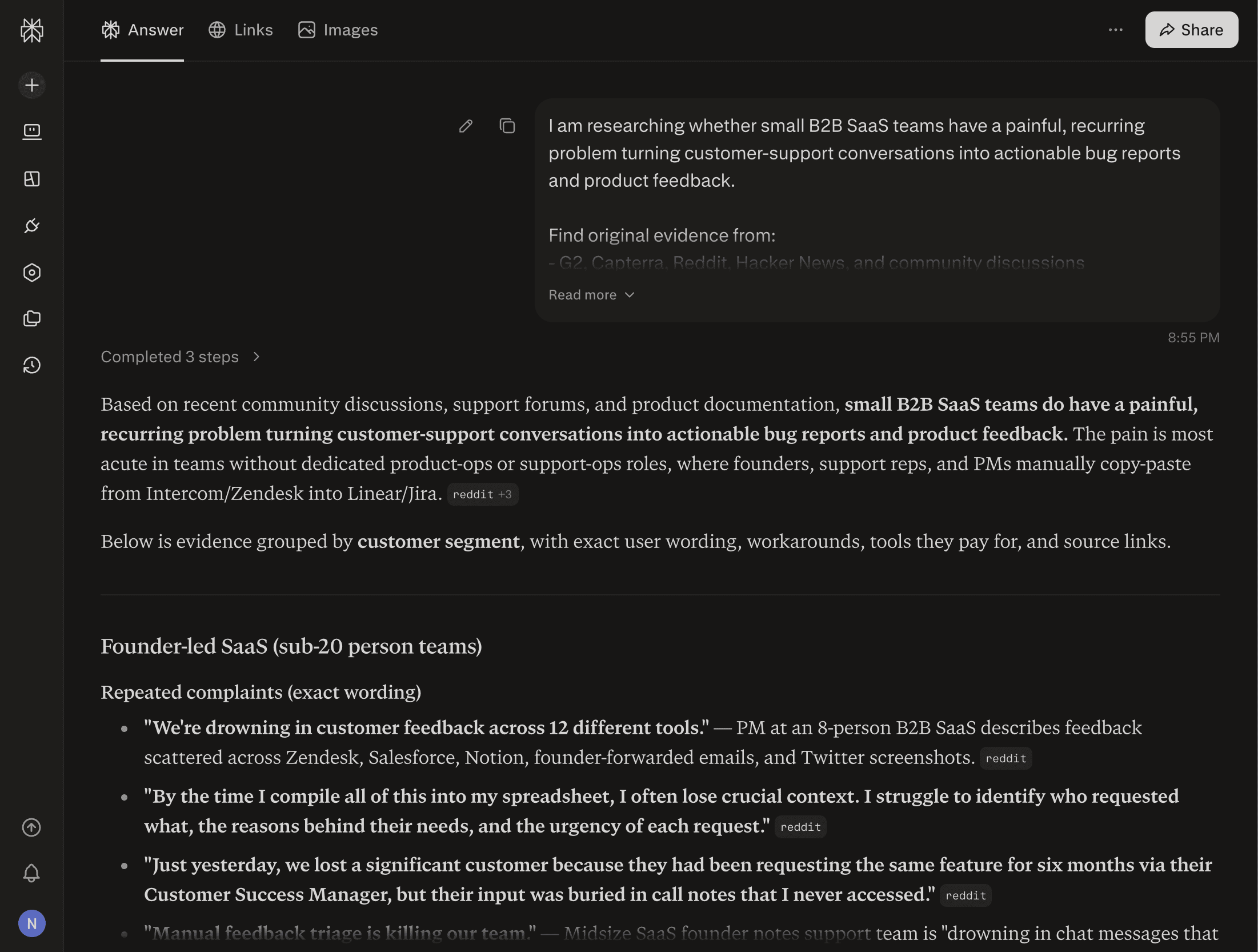Click the upgrade arrow circle icon
This screenshot has width=1258, height=952.
coord(31,827)
